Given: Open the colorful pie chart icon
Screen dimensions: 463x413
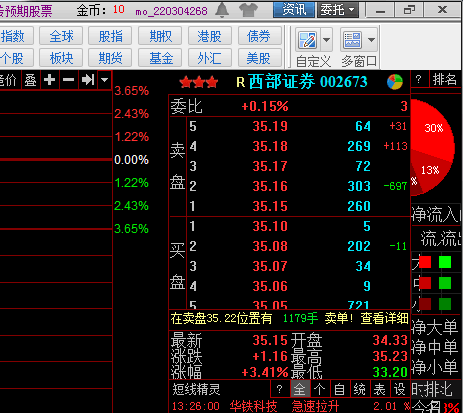Looking at the screenshot, I should (395, 82).
